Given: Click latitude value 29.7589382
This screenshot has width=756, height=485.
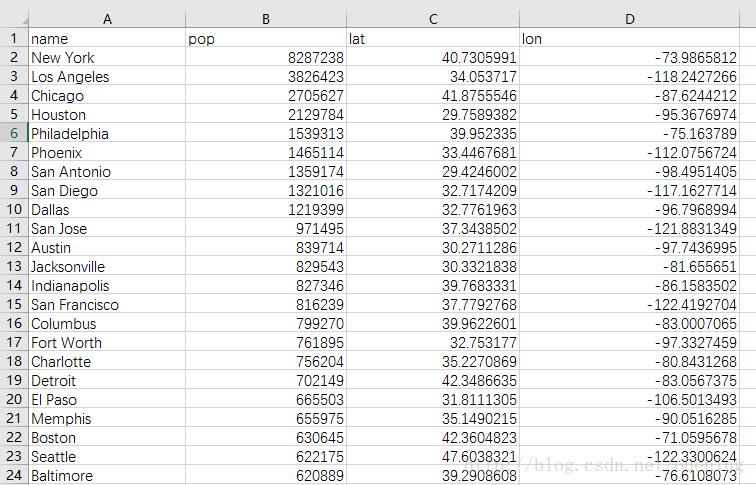Looking at the screenshot, I should [433, 114].
